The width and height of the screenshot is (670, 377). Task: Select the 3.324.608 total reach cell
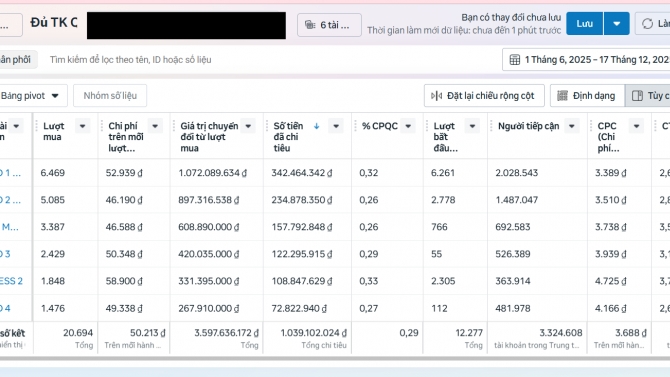click(x=538, y=338)
